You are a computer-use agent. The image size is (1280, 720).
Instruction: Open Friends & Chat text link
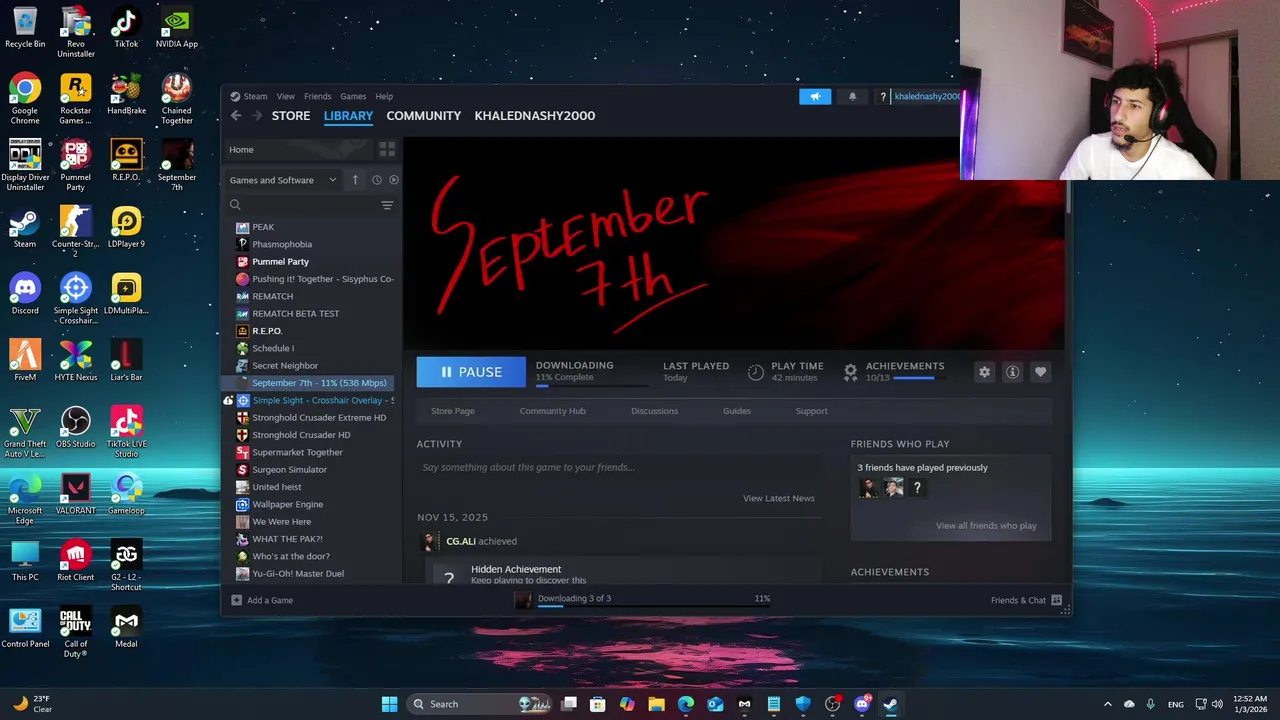tap(1018, 600)
